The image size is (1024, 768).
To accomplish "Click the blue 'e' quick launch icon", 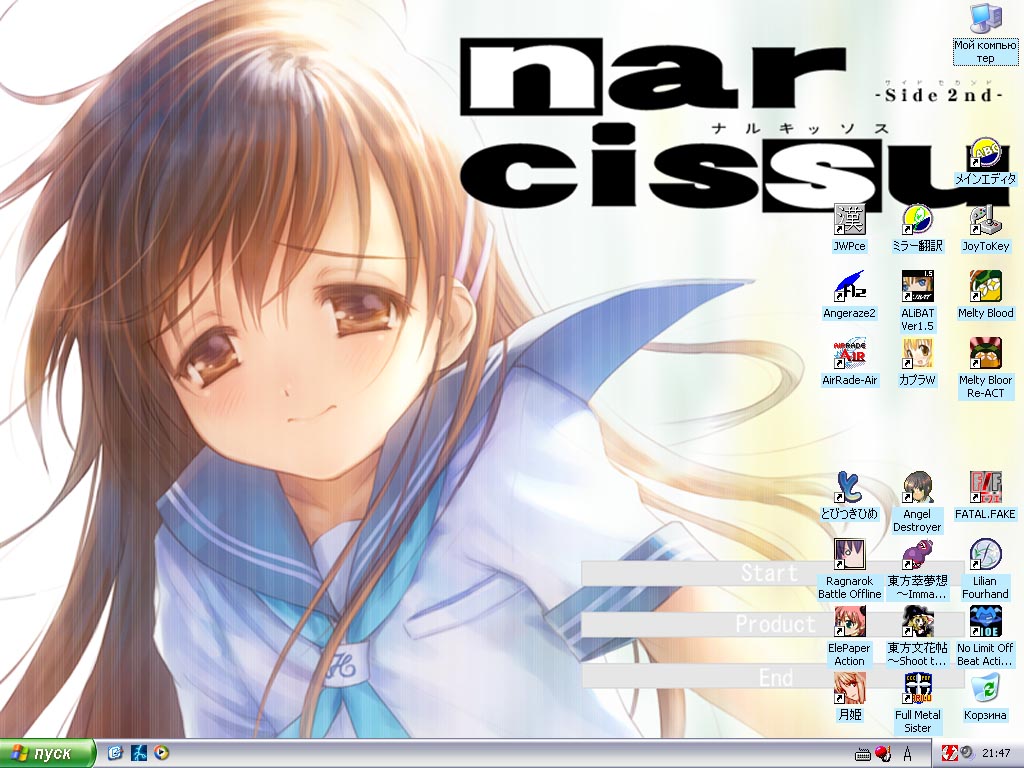I will [116, 754].
